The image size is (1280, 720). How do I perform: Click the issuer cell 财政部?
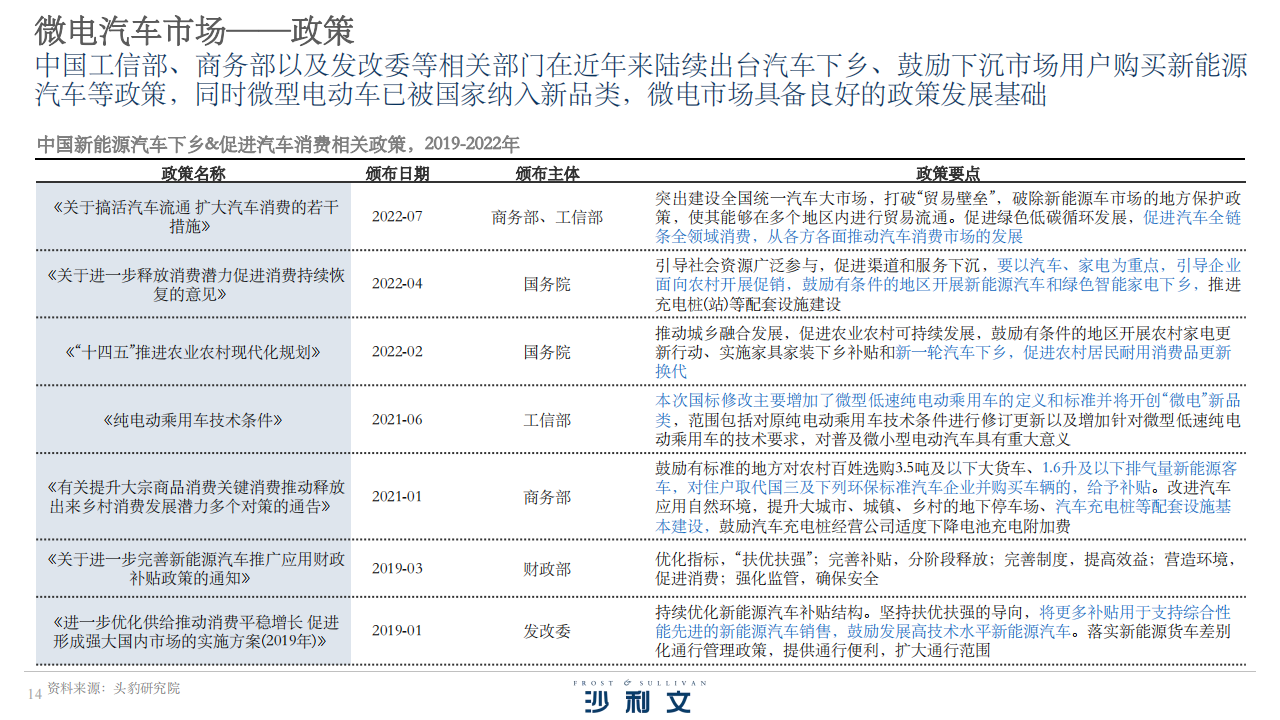pyautogui.click(x=547, y=568)
